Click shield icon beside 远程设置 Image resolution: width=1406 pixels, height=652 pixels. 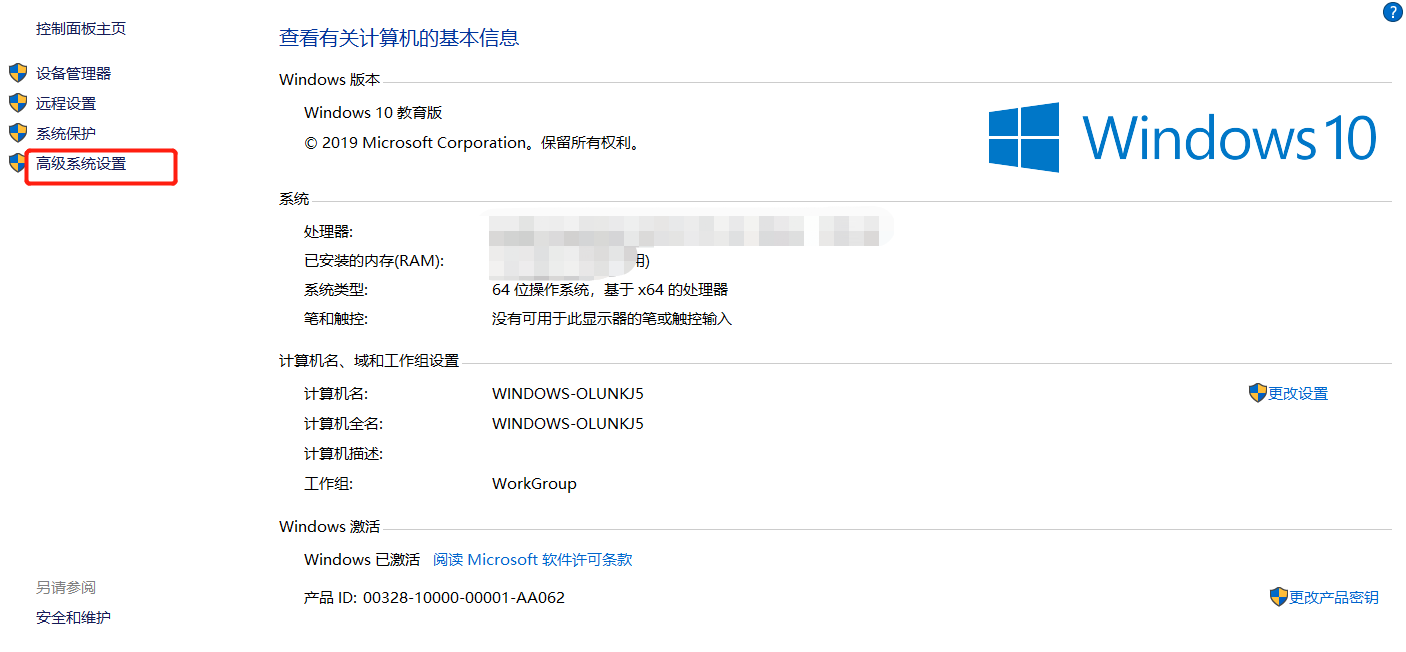tap(18, 103)
